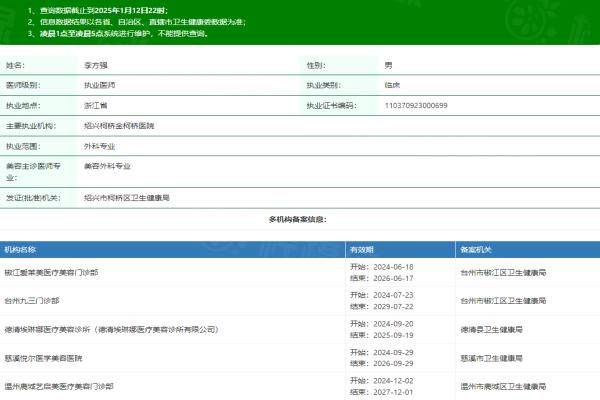The width and height of the screenshot is (600, 400).
Task: Select the institution 慈溪悦尔医学美容医院
Action: 43,358
